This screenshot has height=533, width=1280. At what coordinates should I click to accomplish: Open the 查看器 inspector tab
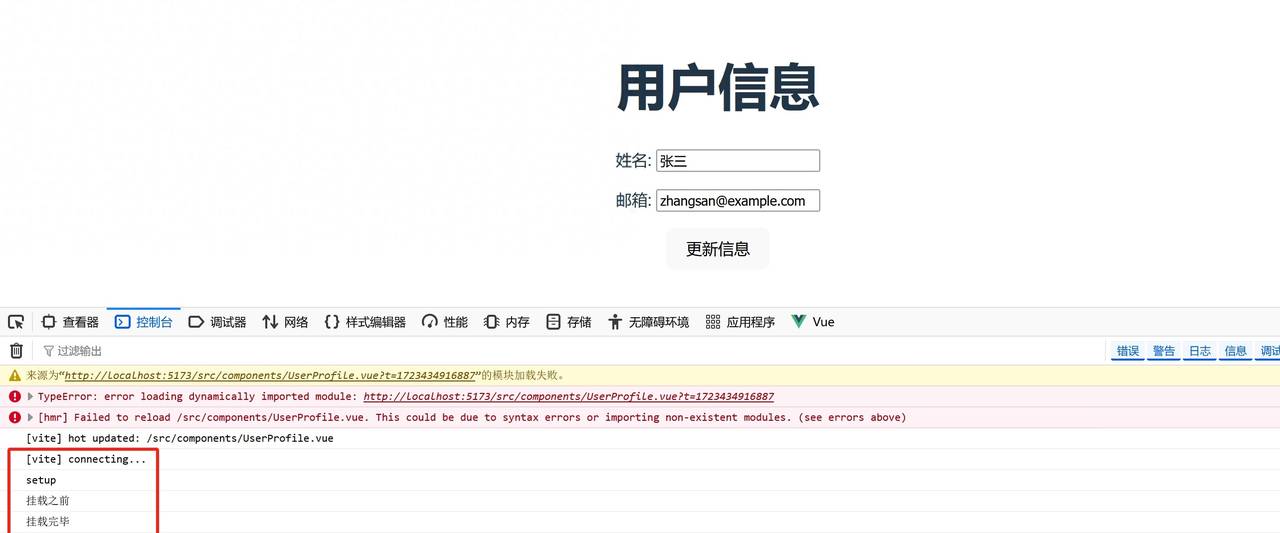point(70,322)
